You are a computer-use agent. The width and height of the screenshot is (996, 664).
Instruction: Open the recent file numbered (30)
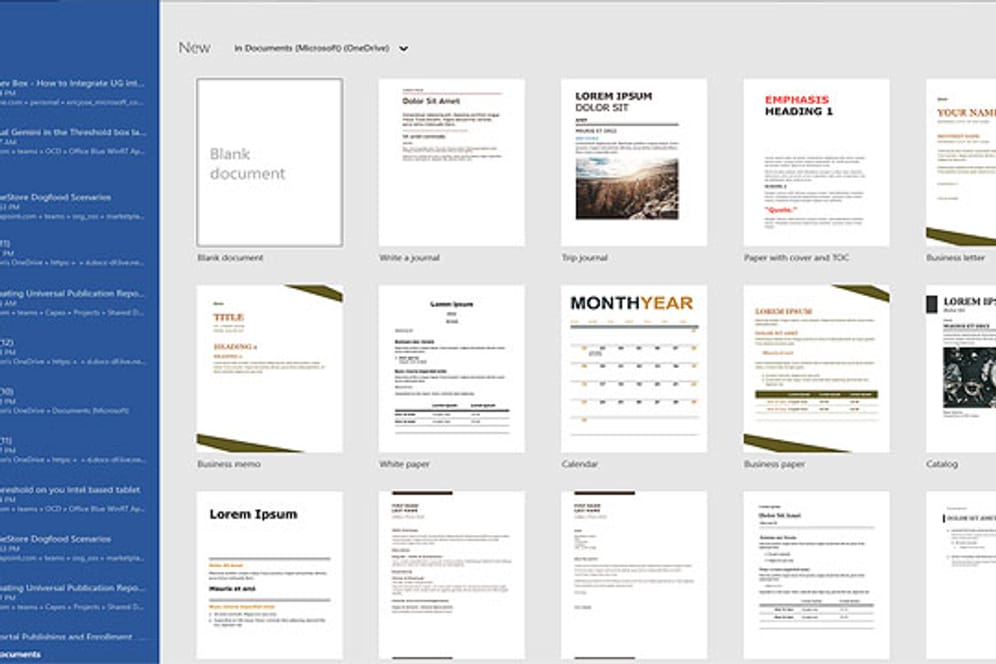pyautogui.click(x=66, y=401)
